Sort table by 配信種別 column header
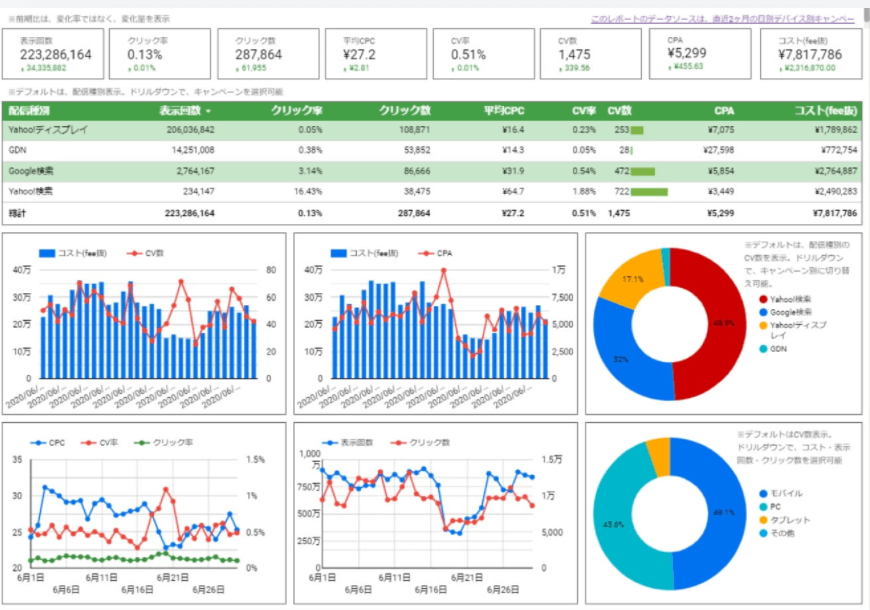The image size is (870, 610). pyautogui.click(x=29, y=111)
